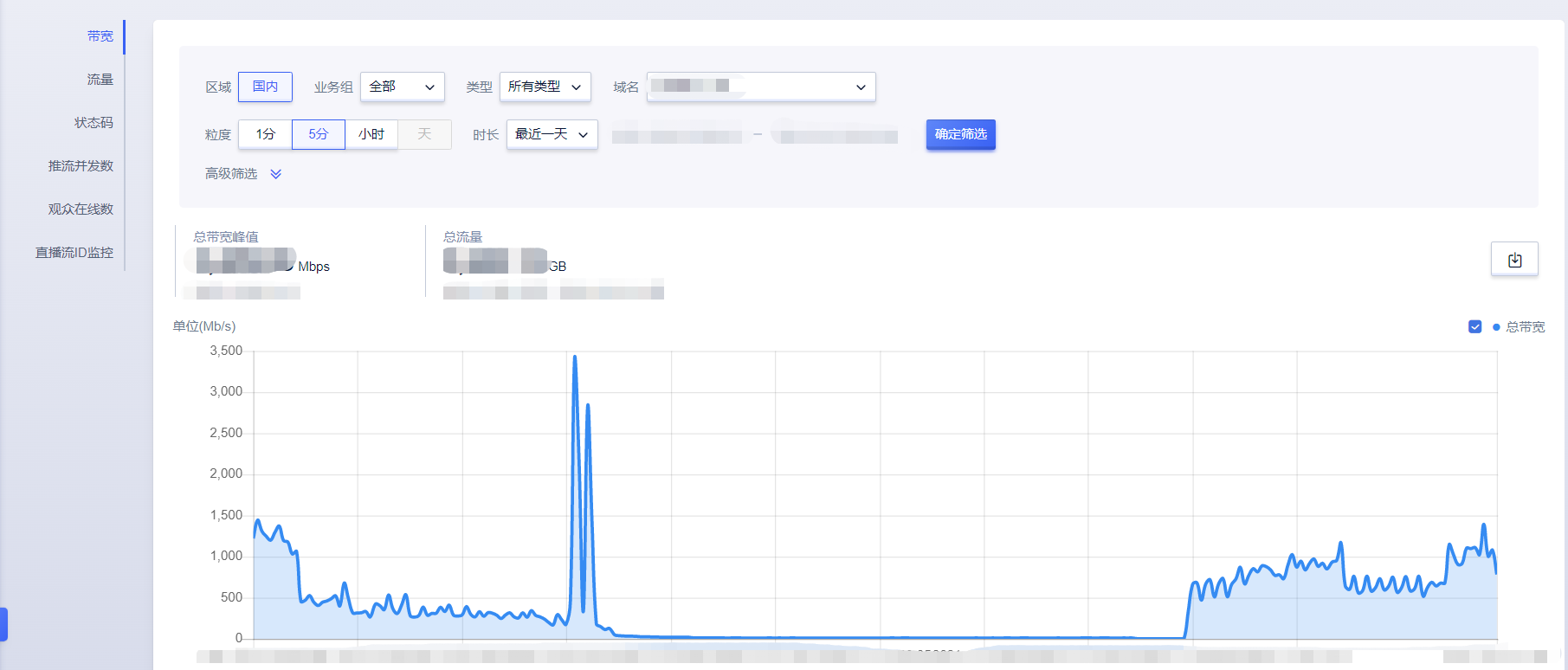This screenshot has width=1568, height=670.
Task: Click the 单位(Mb/s) axis label
Action: [x=204, y=326]
